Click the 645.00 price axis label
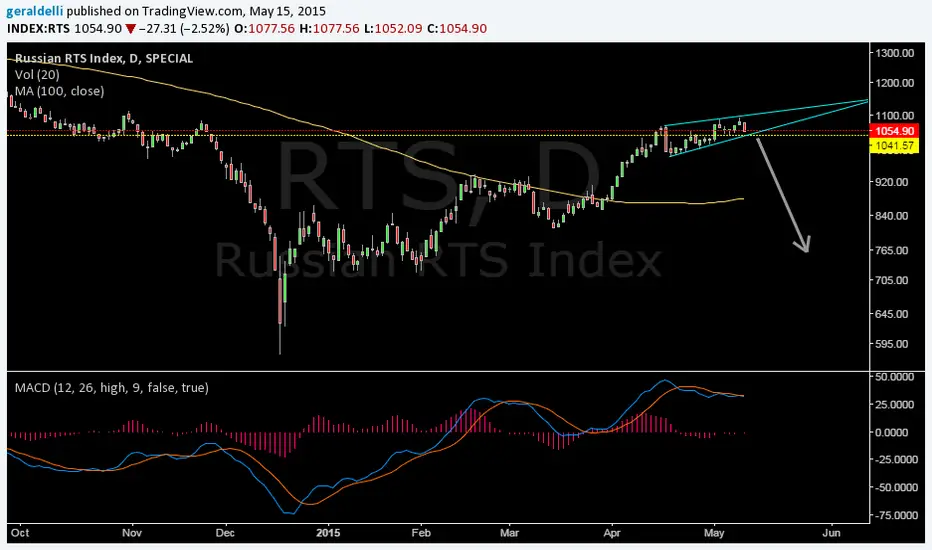The image size is (932, 550). 891,314
